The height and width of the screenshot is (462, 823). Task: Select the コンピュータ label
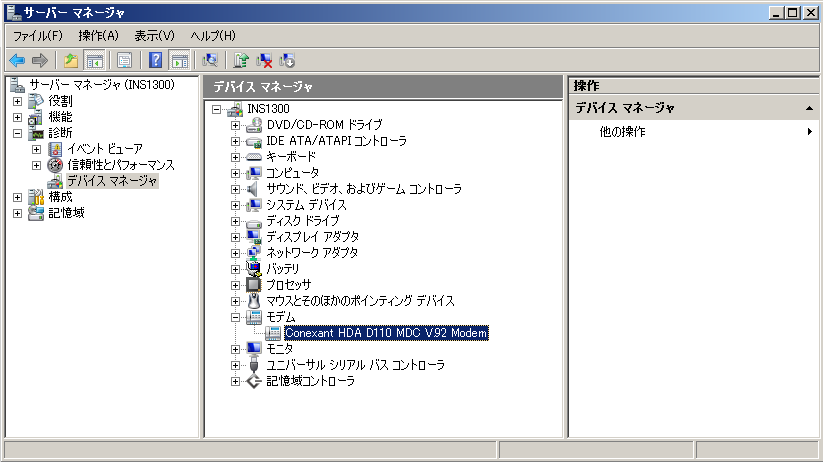292,173
